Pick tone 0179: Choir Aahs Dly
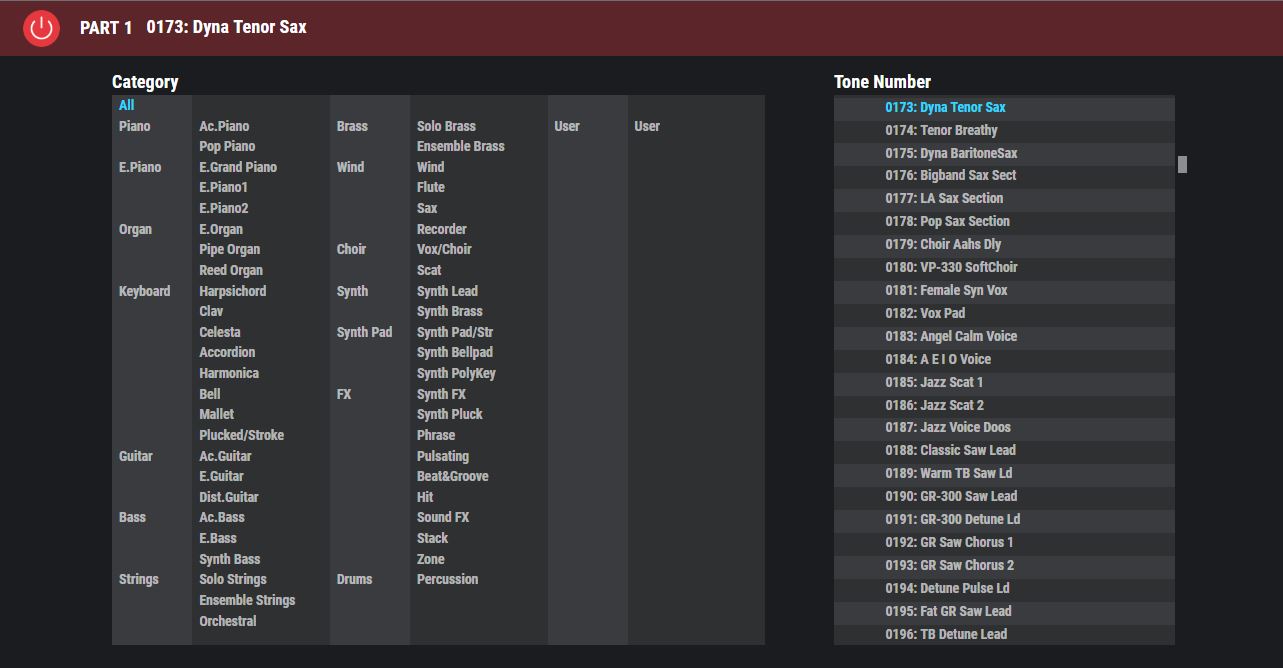Image resolution: width=1283 pixels, height=668 pixels. [943, 244]
